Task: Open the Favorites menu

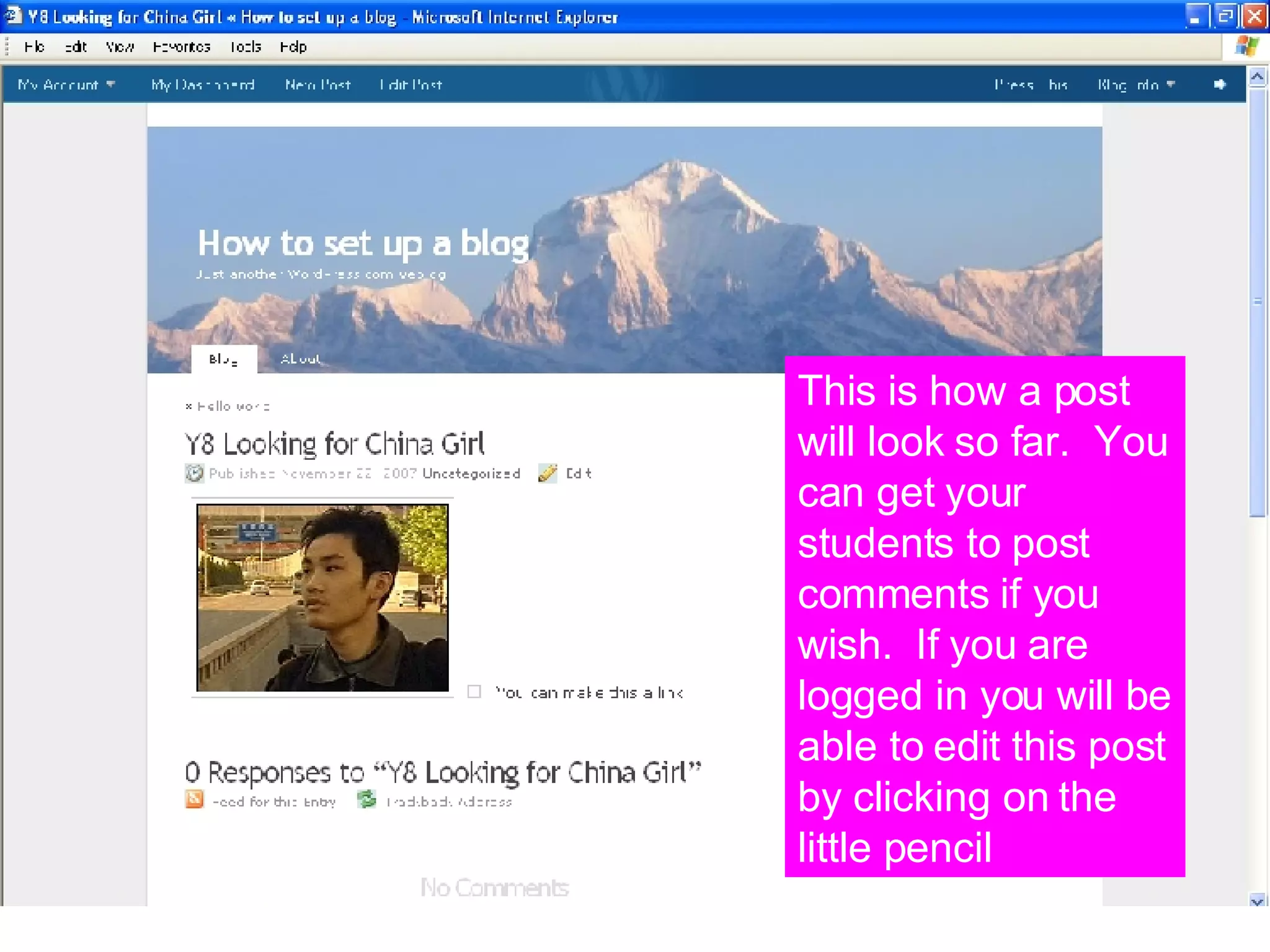Action: (182, 46)
